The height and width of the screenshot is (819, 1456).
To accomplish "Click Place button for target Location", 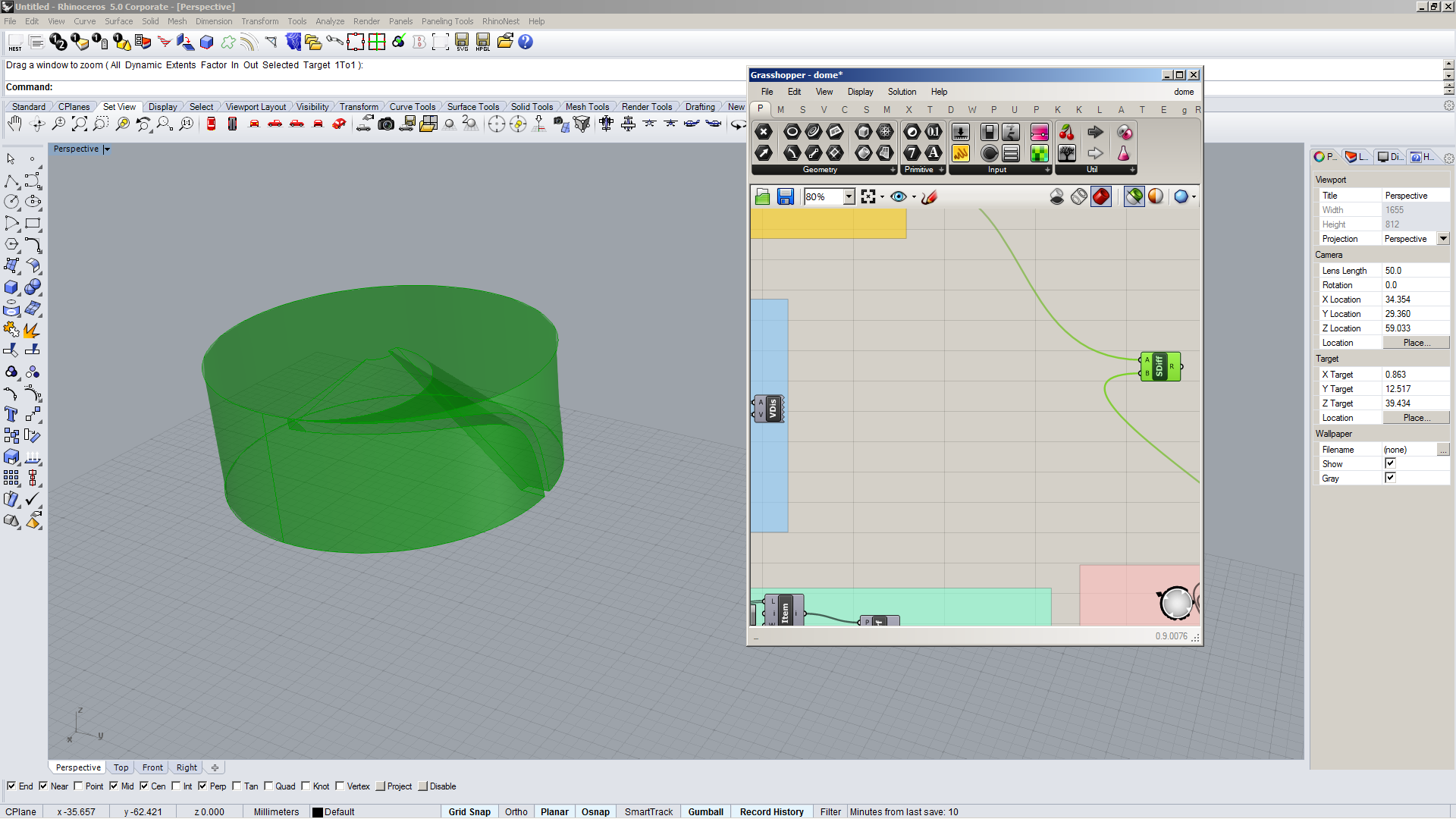I will (x=1416, y=418).
